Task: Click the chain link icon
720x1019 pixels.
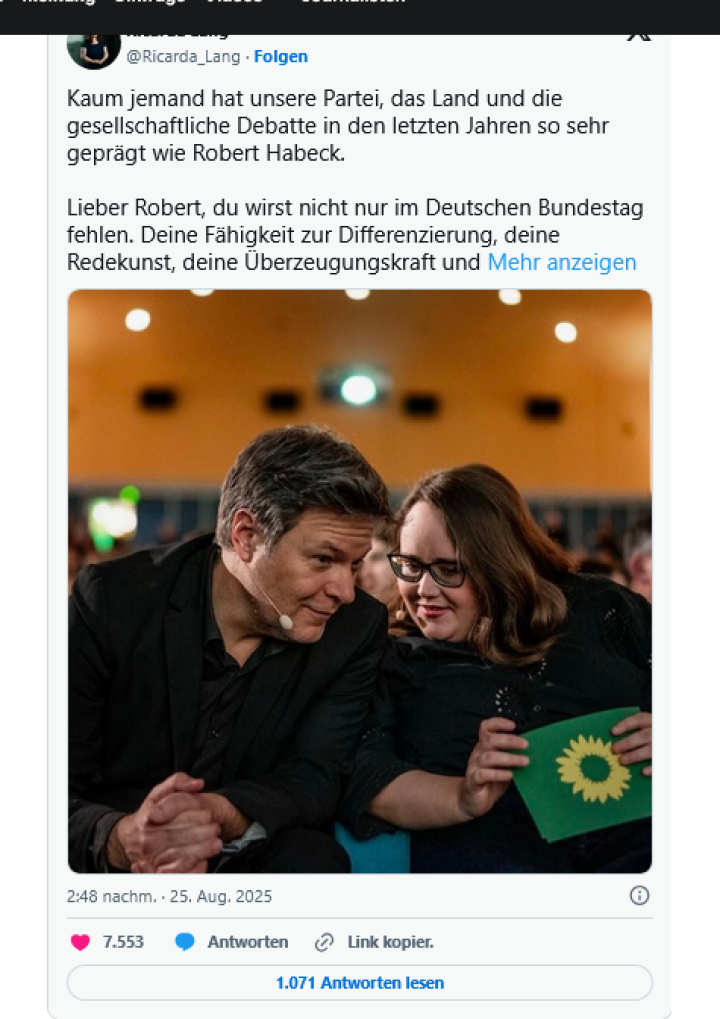Action: [324, 942]
